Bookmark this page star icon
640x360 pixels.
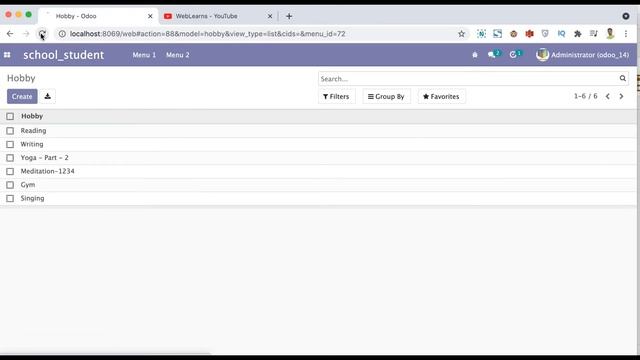(x=461, y=34)
